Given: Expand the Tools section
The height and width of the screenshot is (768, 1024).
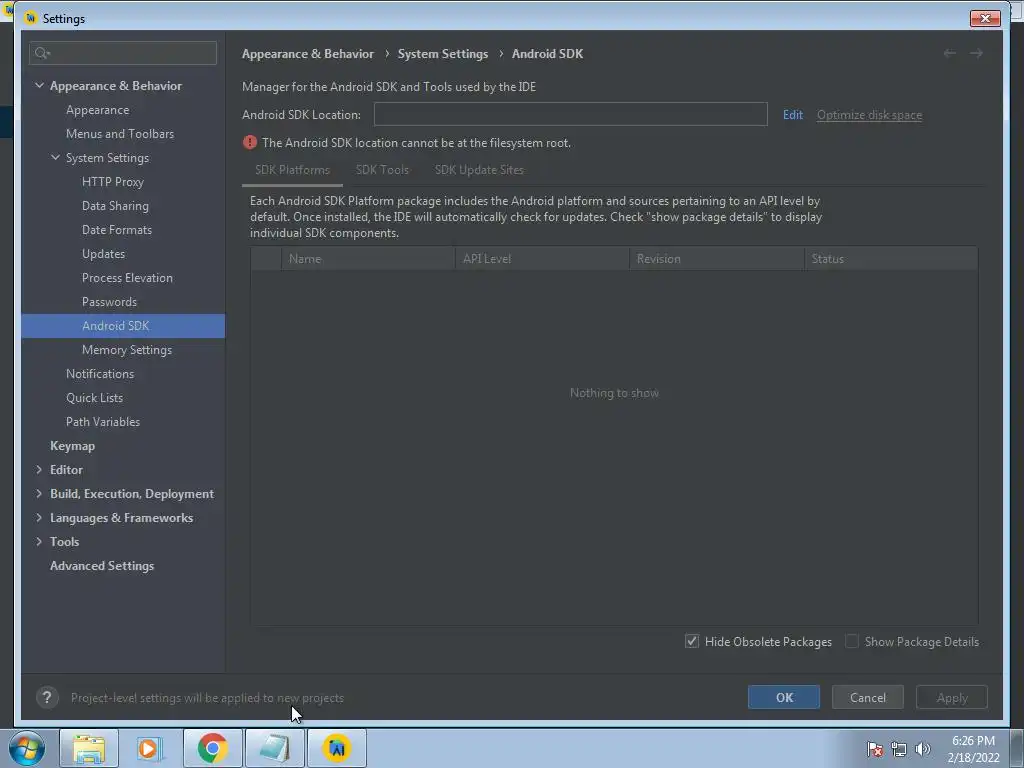Looking at the screenshot, I should point(39,541).
